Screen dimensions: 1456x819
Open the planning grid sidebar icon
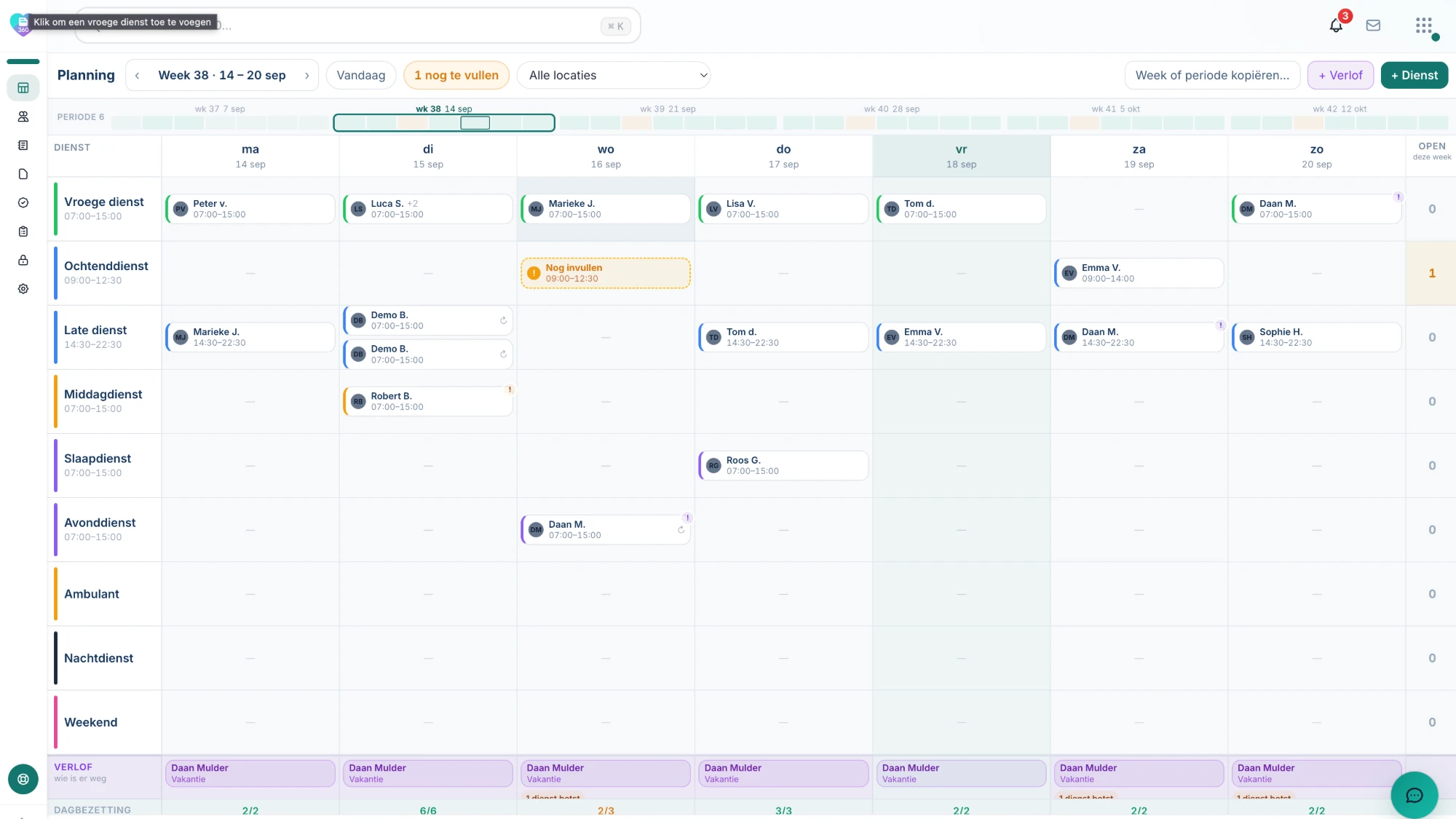click(23, 88)
